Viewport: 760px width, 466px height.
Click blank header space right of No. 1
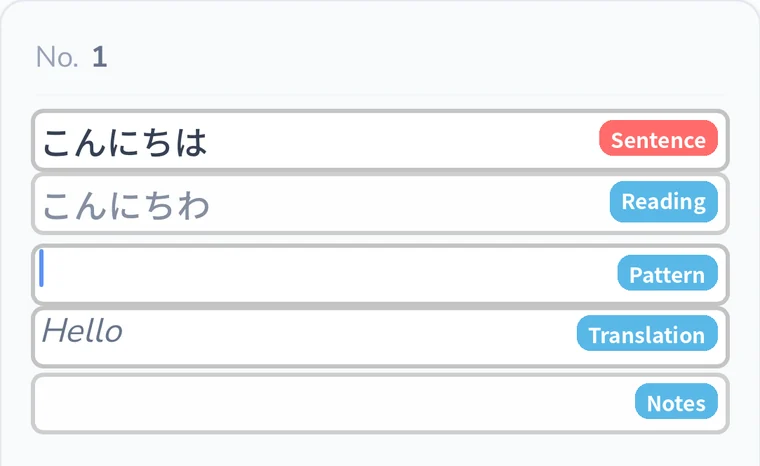[x=417, y=57]
